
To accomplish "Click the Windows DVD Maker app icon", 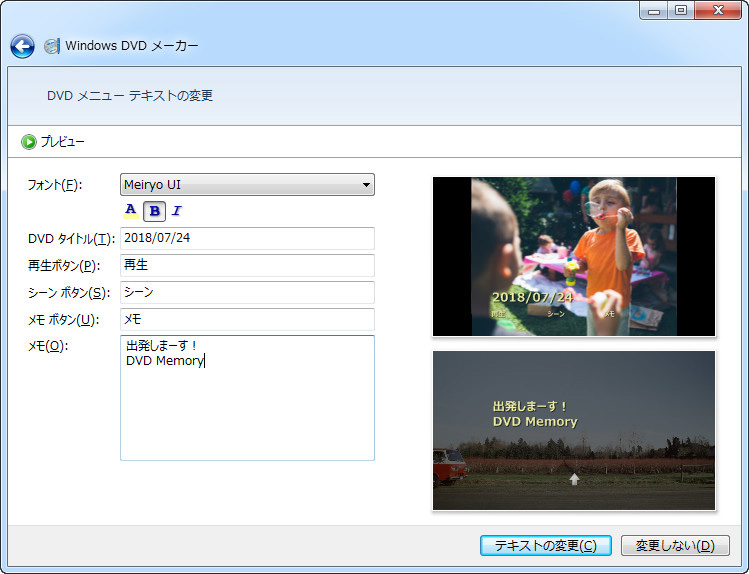I will (x=52, y=46).
